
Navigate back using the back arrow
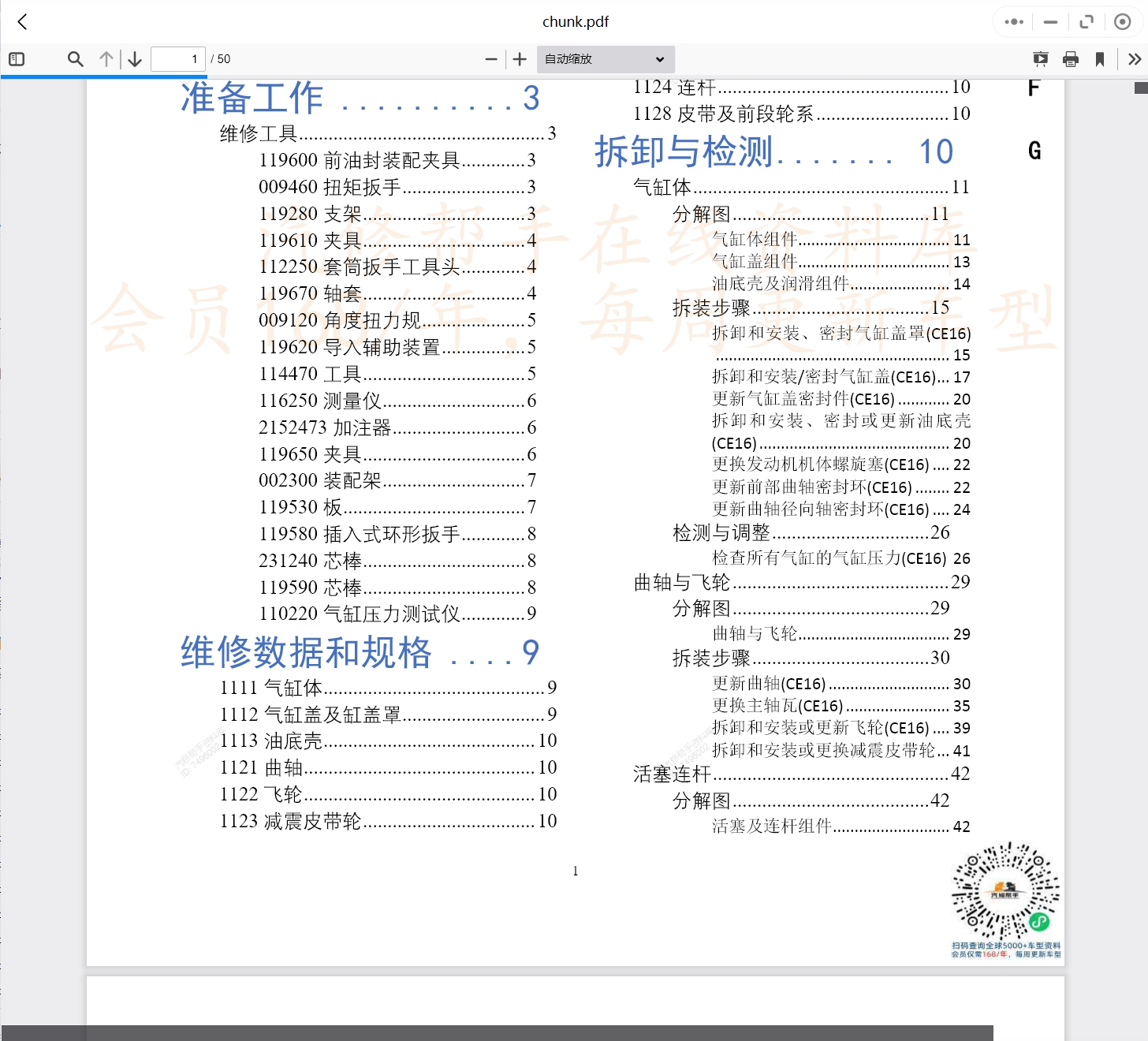(x=21, y=21)
